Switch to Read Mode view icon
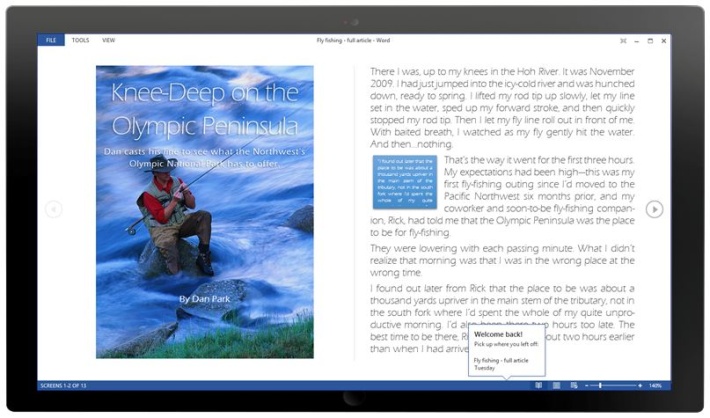The width and height of the screenshot is (710, 418). (x=539, y=385)
